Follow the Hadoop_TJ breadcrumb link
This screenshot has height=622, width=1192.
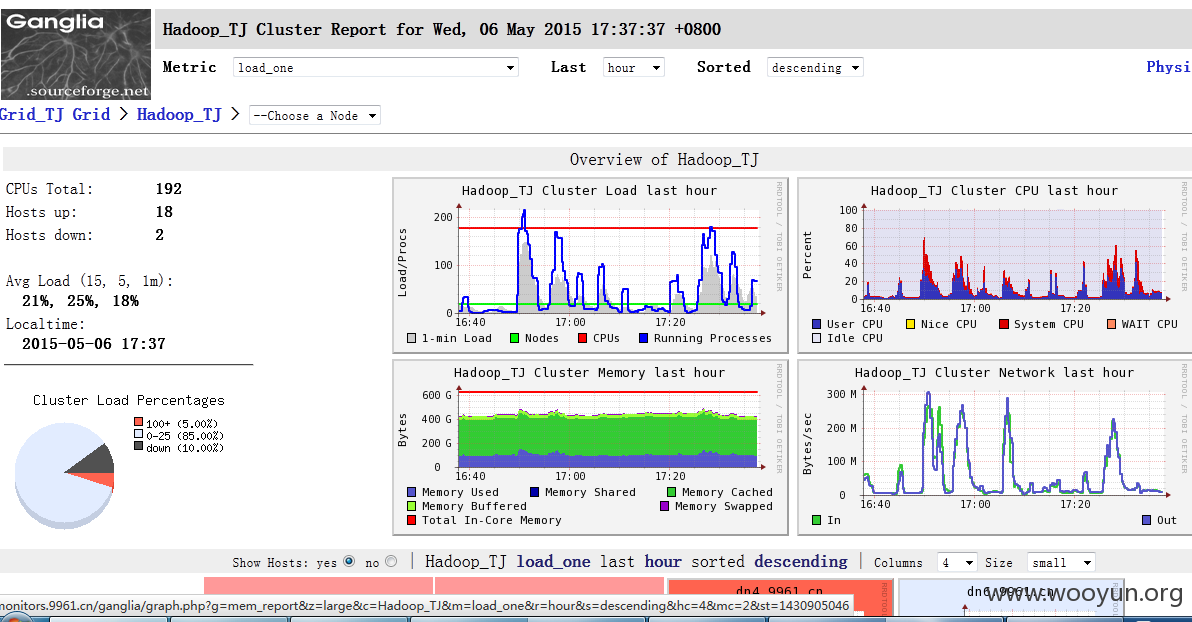coord(179,114)
